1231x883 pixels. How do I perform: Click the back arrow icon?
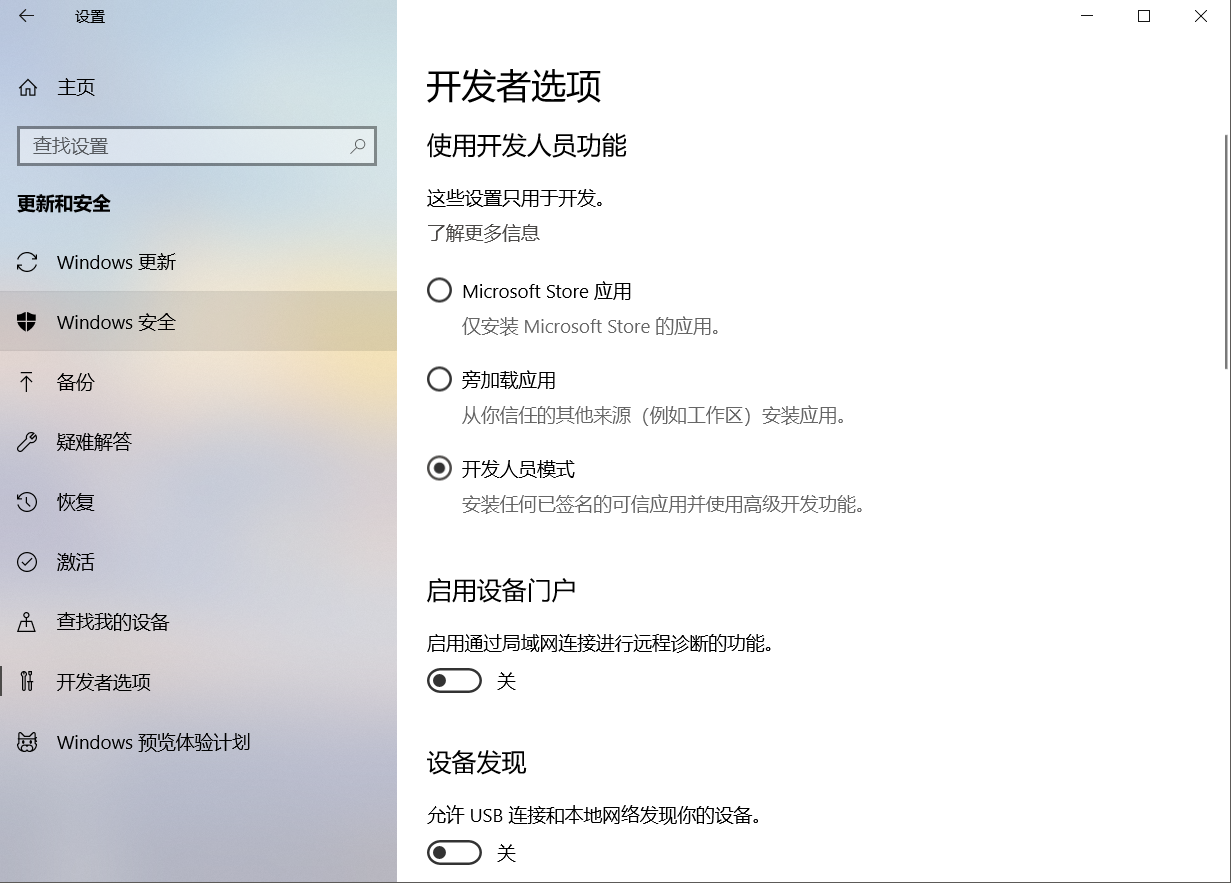[x=26, y=16]
